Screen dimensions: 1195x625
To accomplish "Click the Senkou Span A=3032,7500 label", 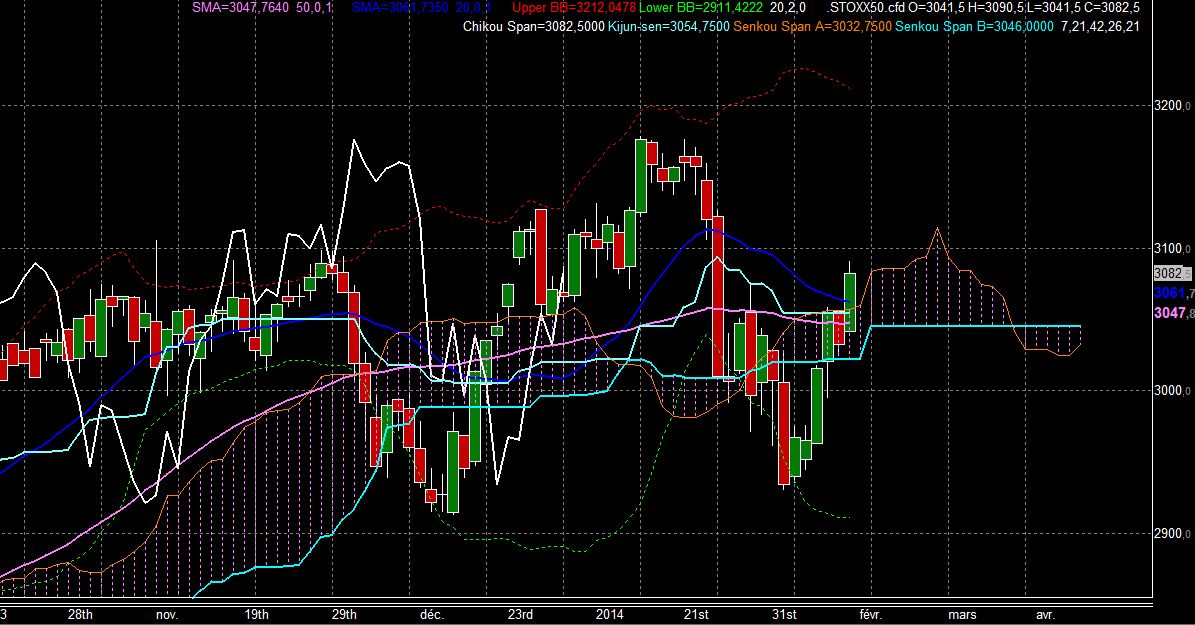I will [812, 27].
